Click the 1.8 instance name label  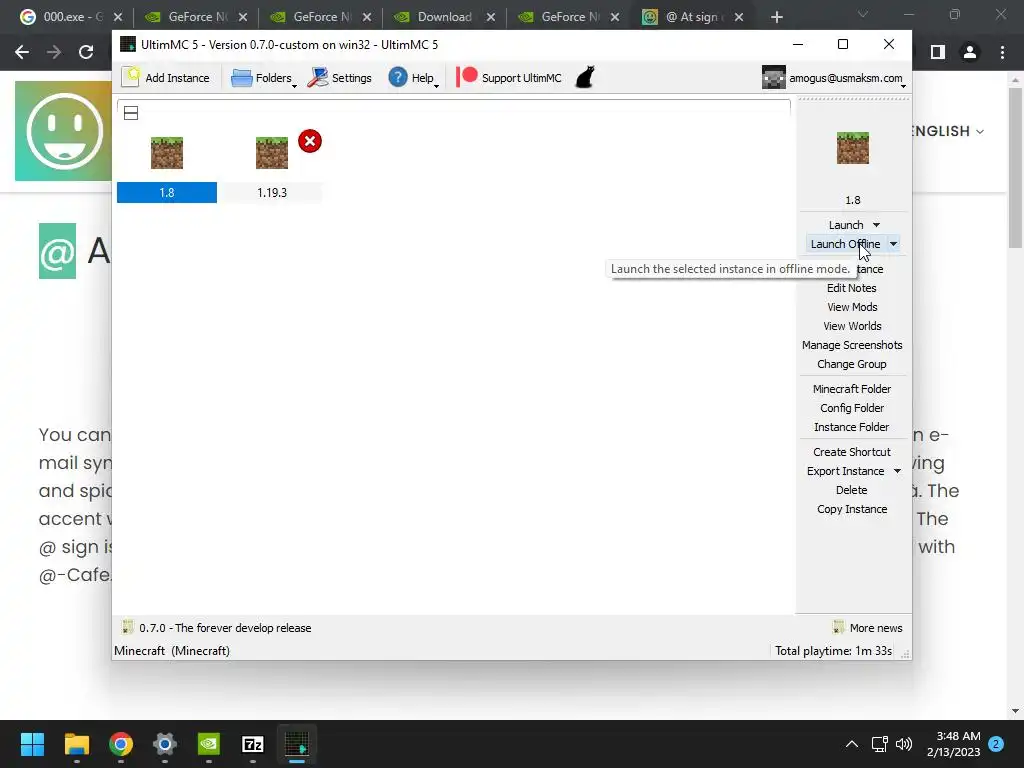pos(167,193)
